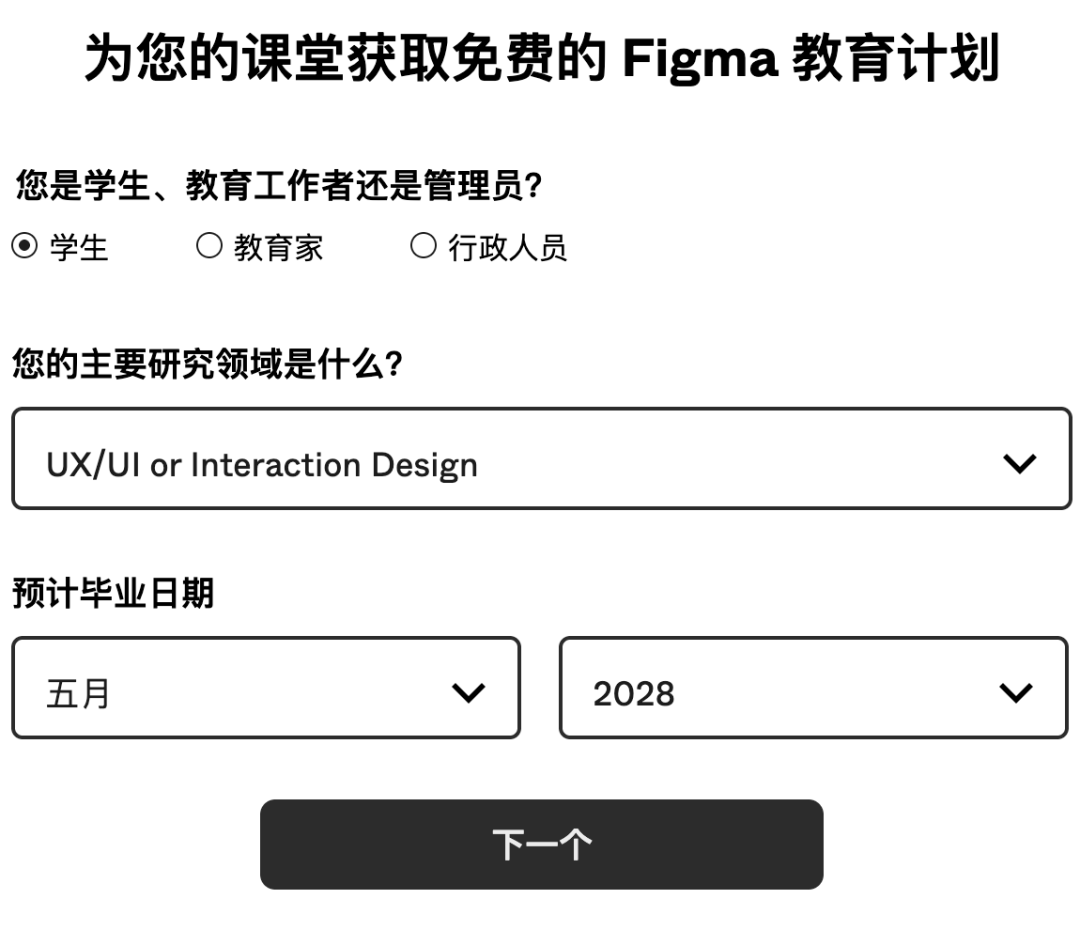The image size is (1080, 930).
Task: Click the research field chevron arrow
Action: (1019, 464)
